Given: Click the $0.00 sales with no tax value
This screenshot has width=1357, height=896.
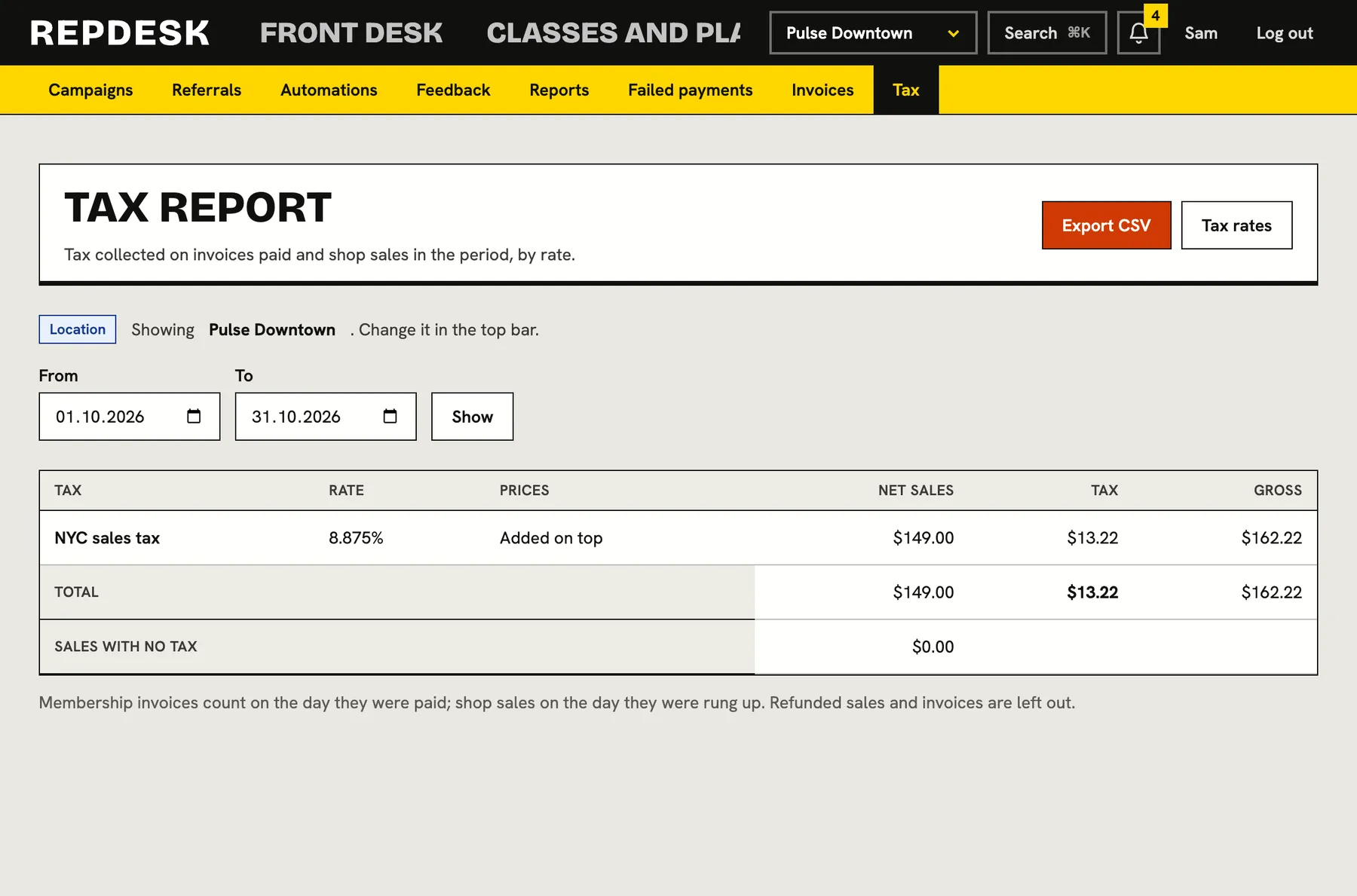Looking at the screenshot, I should tap(933, 647).
